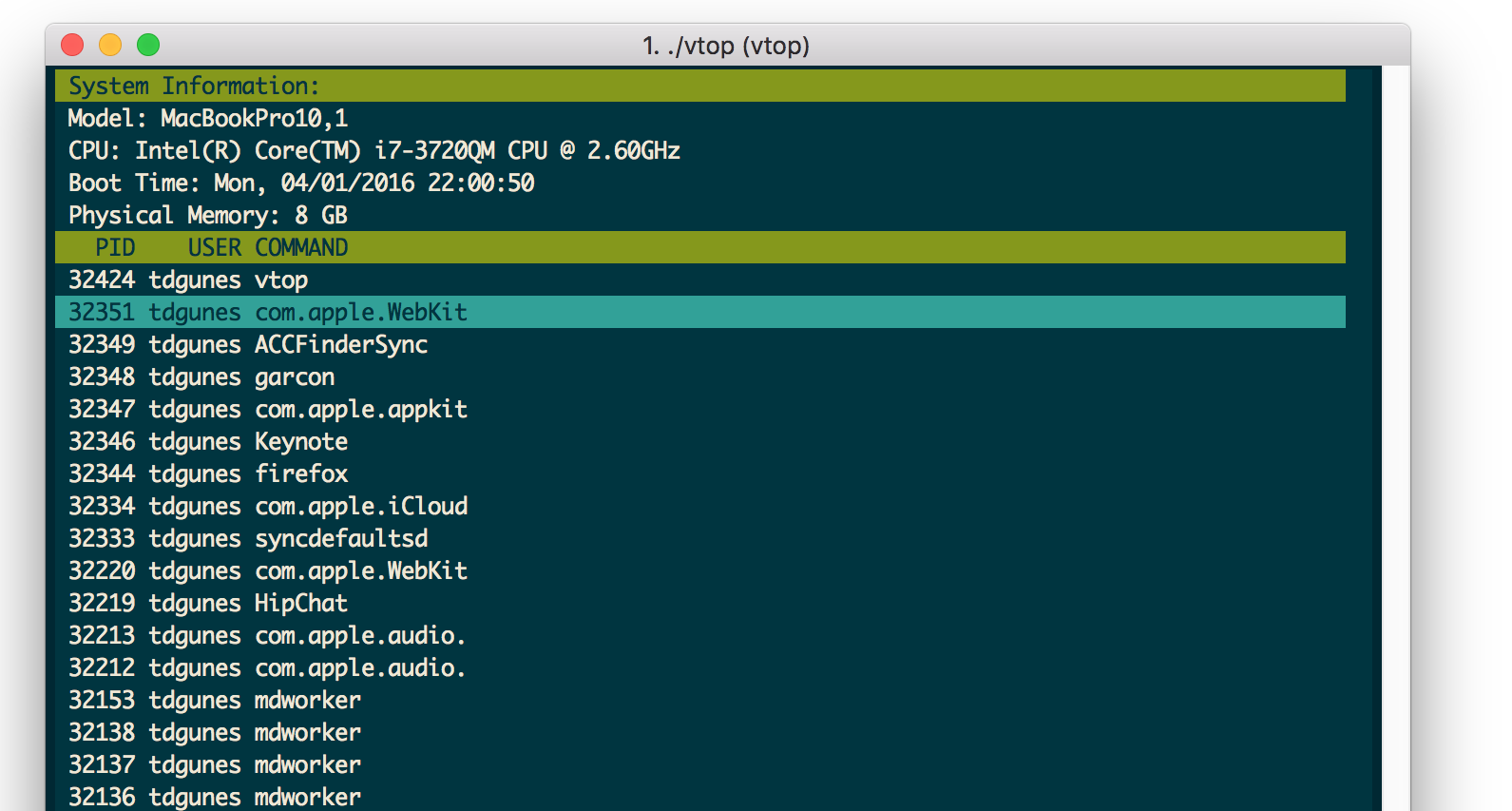The image size is (1512, 811).
Task: Click the USER column header
Action: tap(215, 247)
